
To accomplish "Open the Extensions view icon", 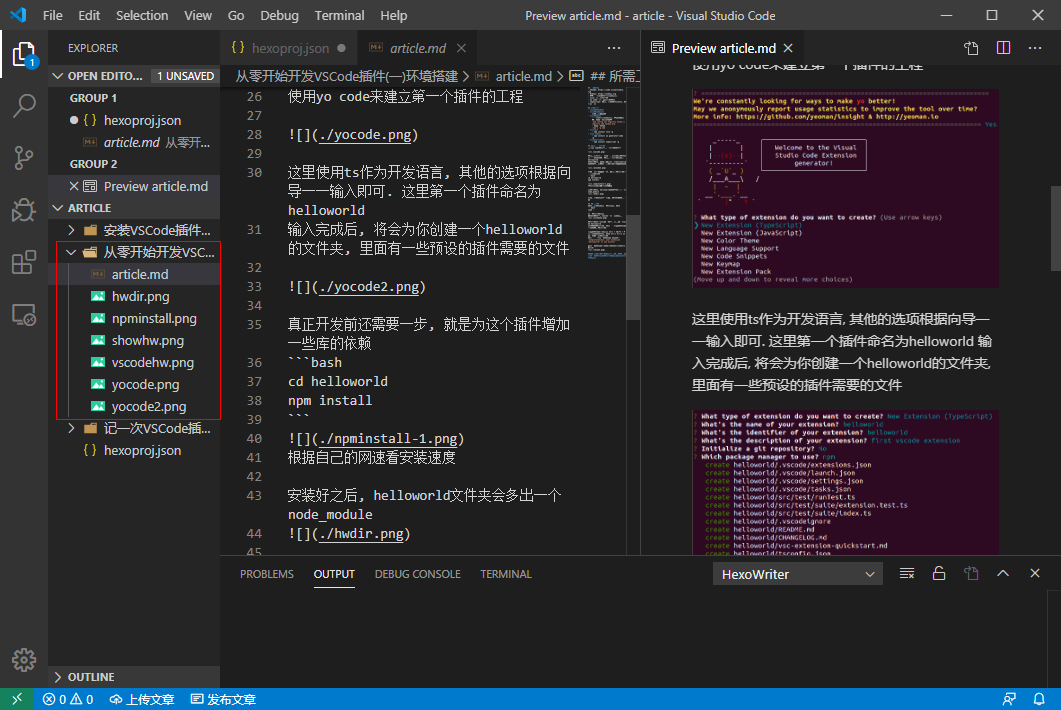I will click(24, 262).
